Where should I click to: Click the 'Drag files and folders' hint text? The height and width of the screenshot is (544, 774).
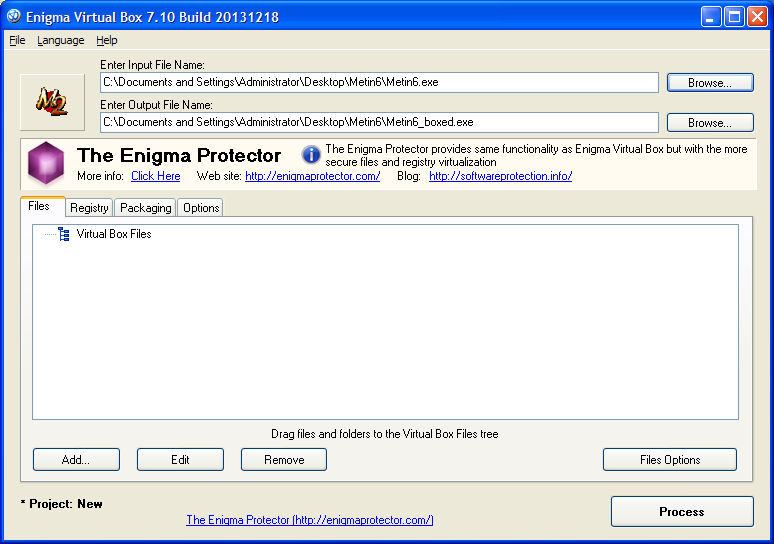pos(385,434)
